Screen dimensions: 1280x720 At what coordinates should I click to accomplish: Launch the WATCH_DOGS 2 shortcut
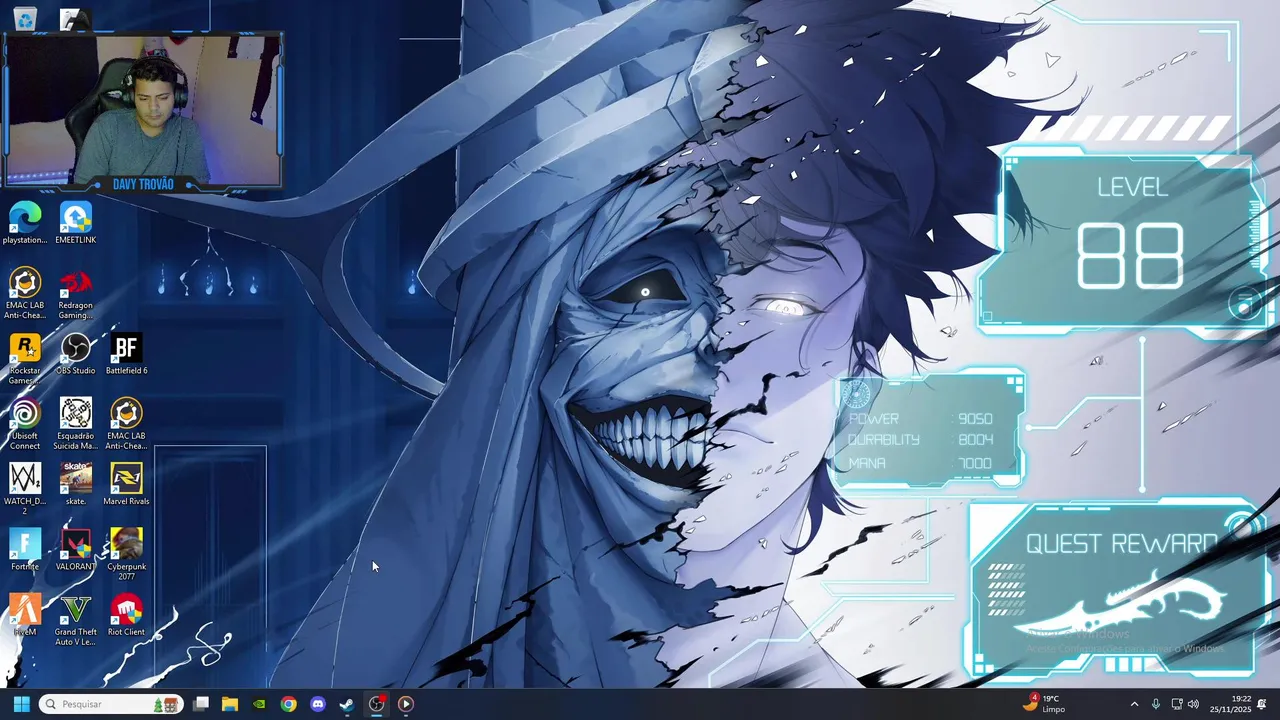pyautogui.click(x=25, y=489)
